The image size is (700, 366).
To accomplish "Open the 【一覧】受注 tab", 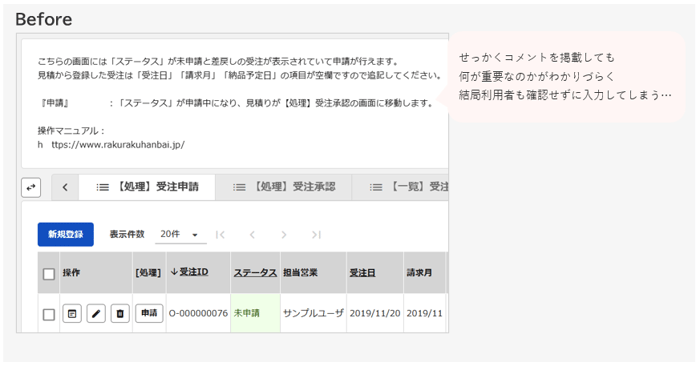I will [400, 187].
